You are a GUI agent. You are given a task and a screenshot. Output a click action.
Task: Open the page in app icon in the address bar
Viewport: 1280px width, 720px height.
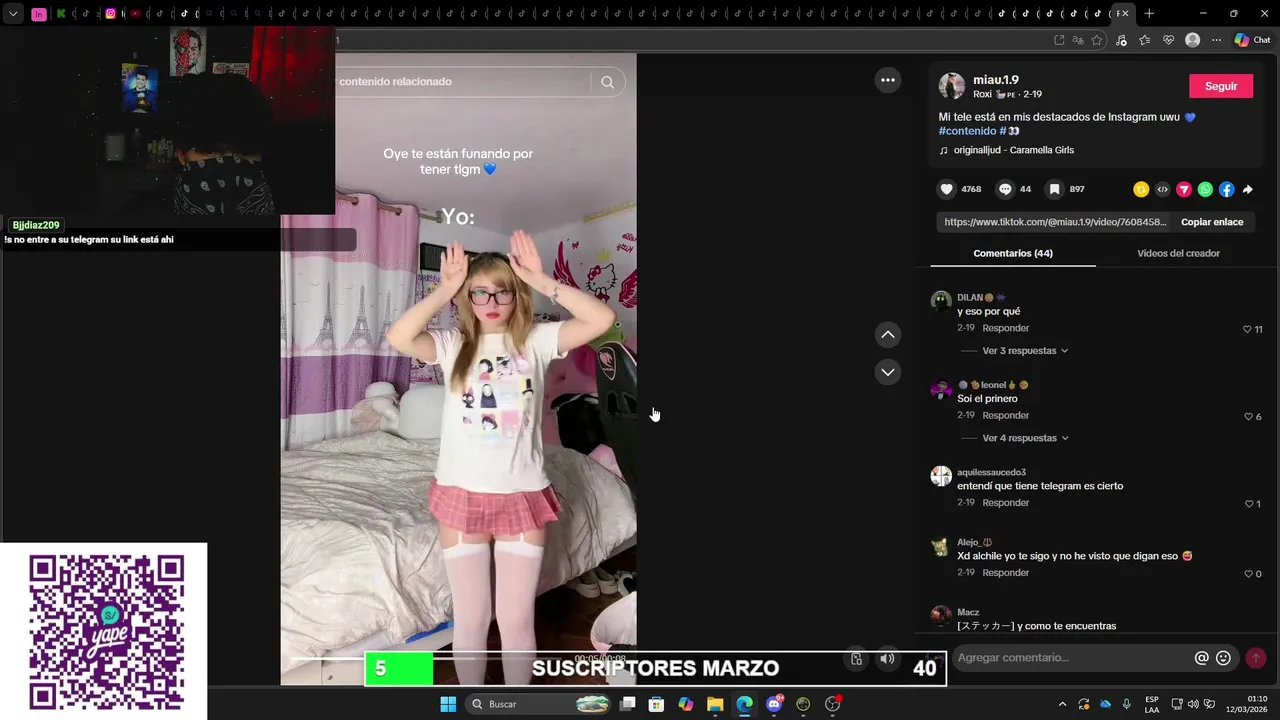tap(1059, 40)
